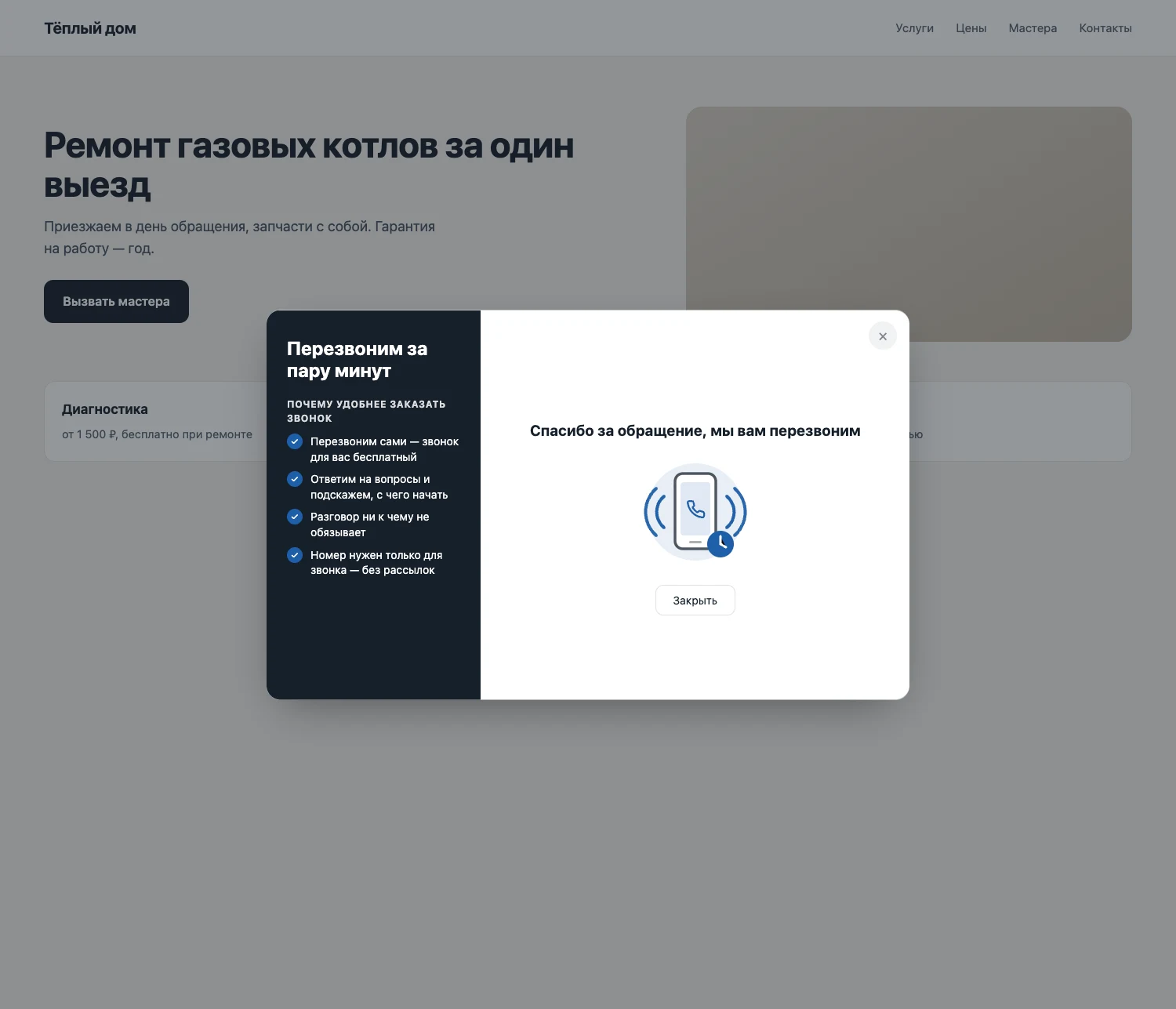Screen dimensions: 1176x1009
Task: Click the Тёплый дом logo
Action: 90,28
